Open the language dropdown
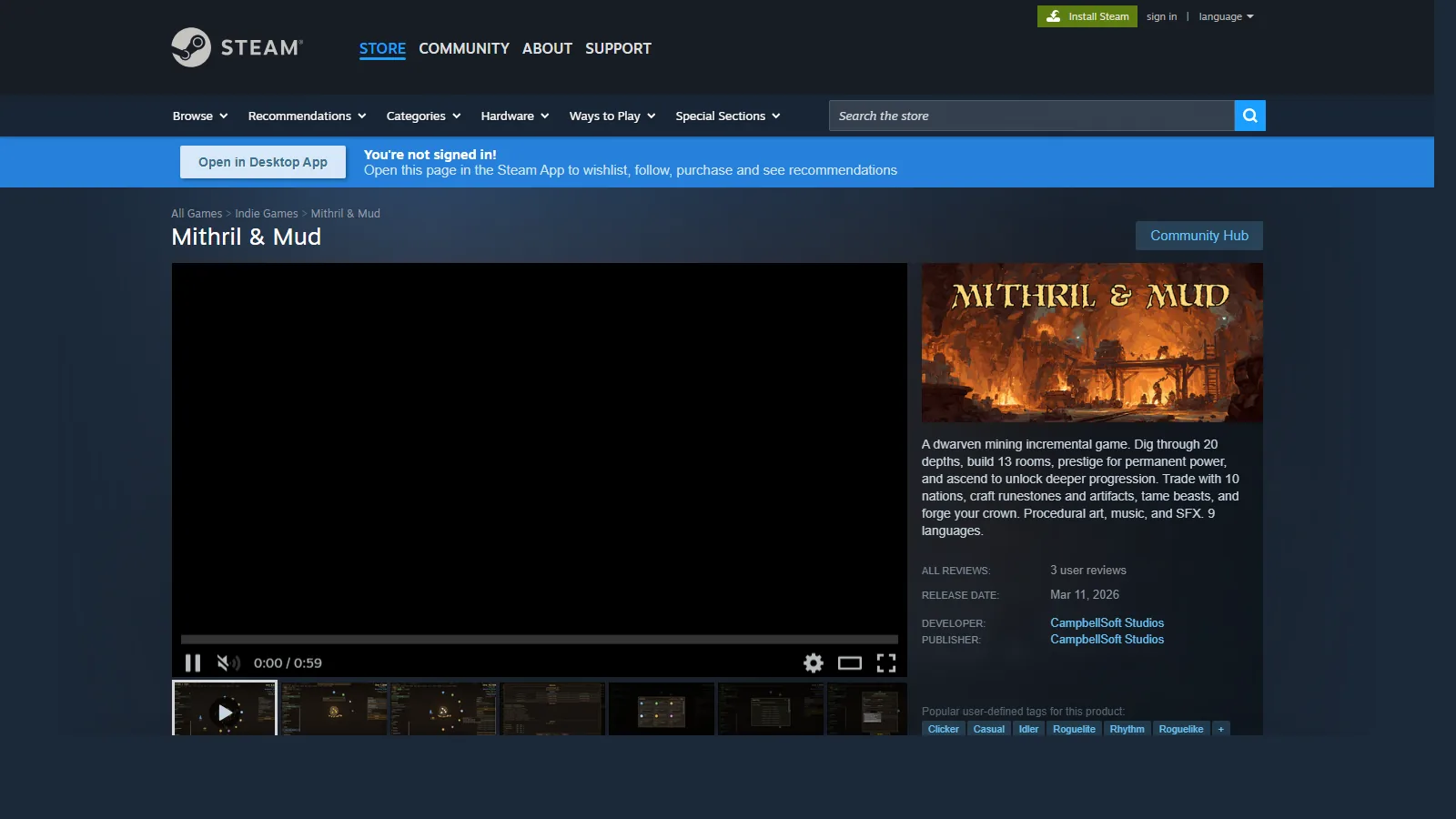The height and width of the screenshot is (819, 1456). tap(1226, 16)
